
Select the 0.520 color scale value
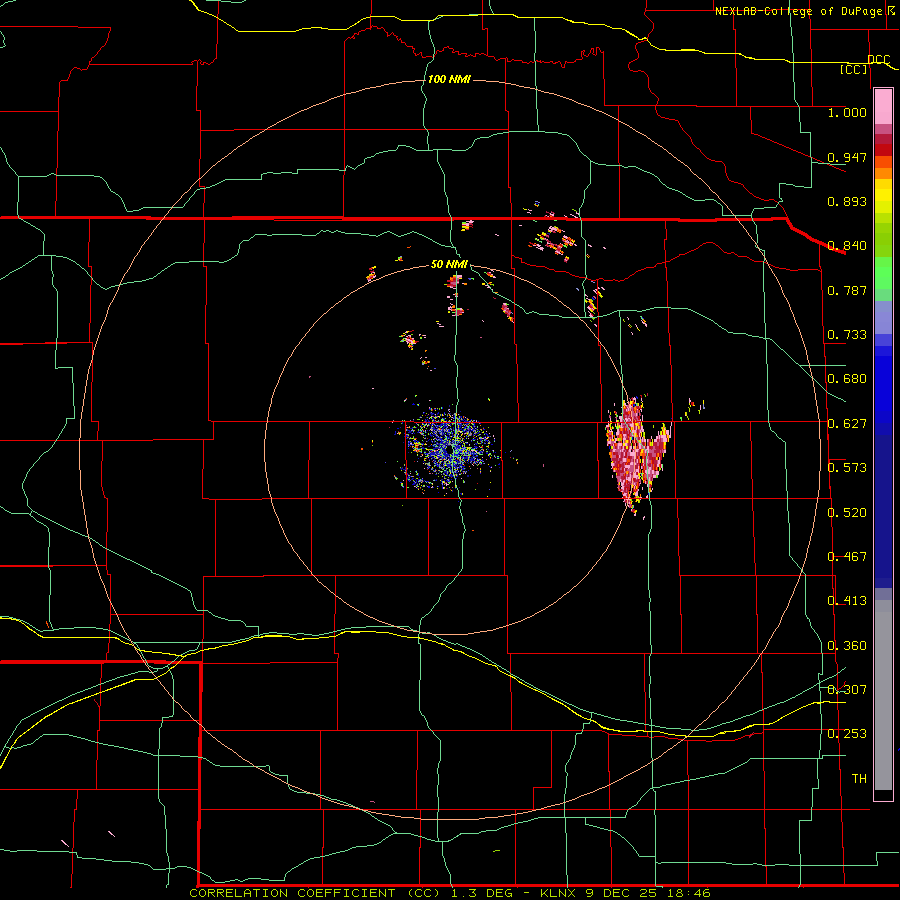(847, 513)
